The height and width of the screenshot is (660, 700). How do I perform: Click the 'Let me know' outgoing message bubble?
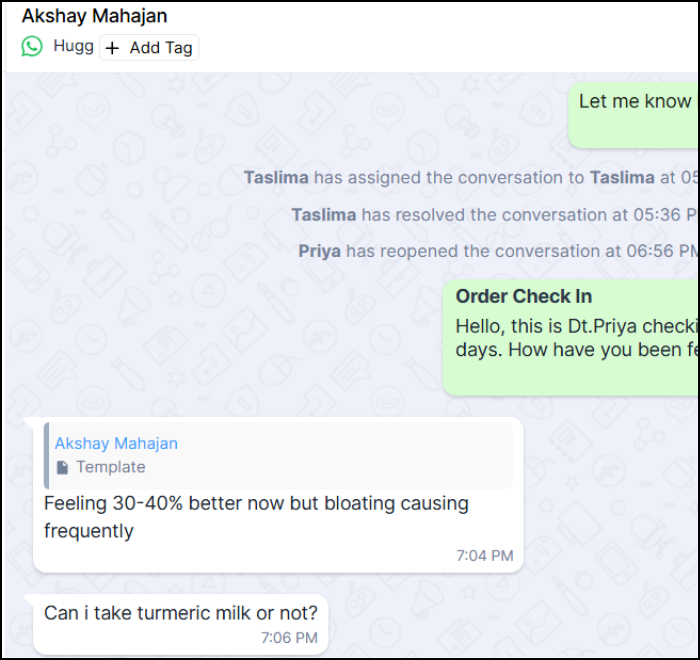634,115
